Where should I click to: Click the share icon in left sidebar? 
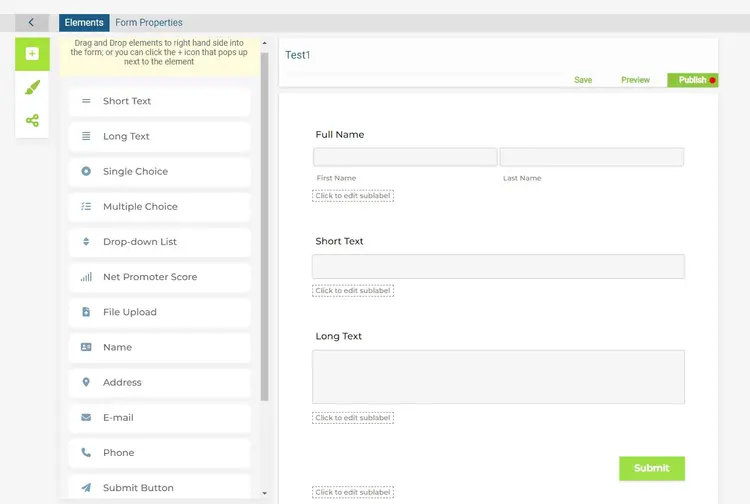click(x=32, y=121)
